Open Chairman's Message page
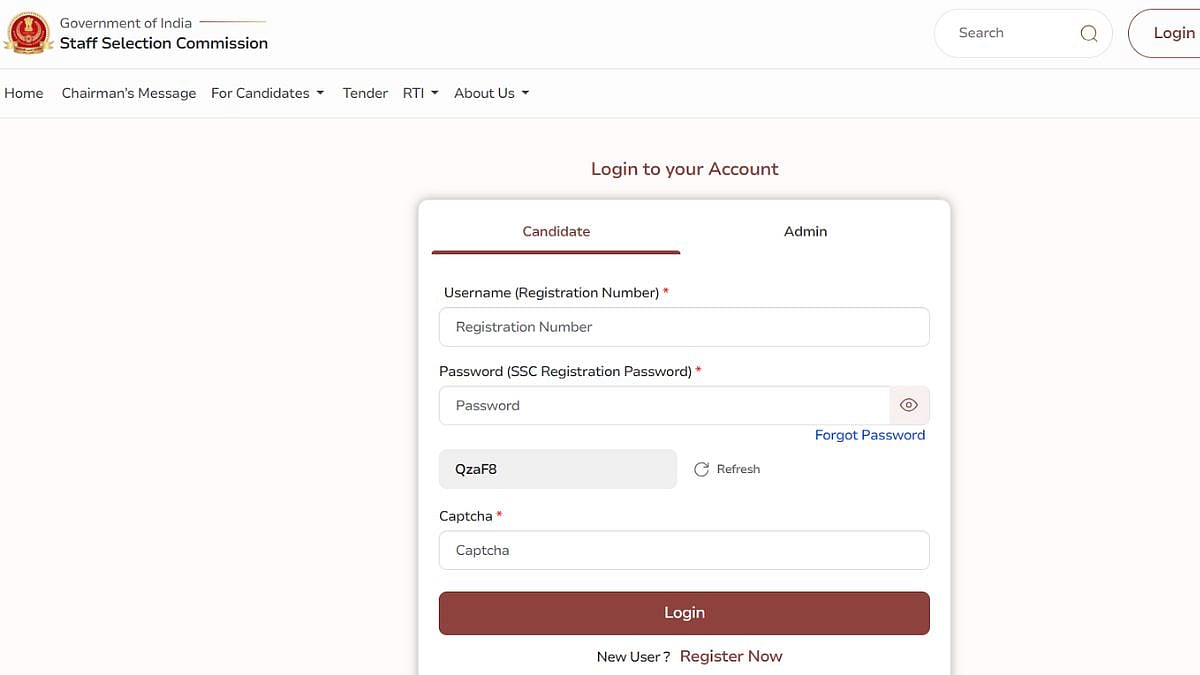 pos(129,93)
